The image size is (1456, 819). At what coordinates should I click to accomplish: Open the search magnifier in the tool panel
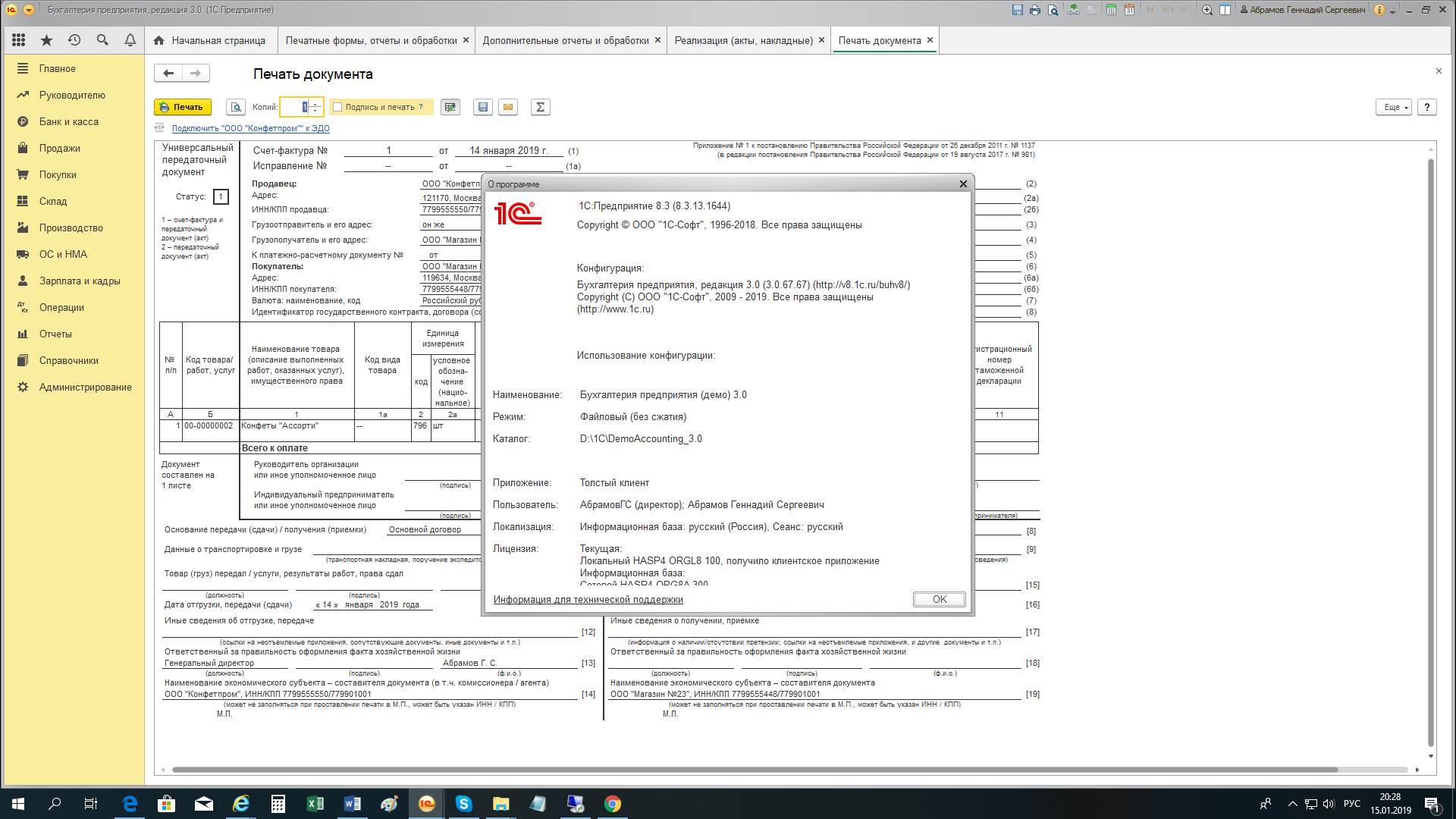coord(102,40)
